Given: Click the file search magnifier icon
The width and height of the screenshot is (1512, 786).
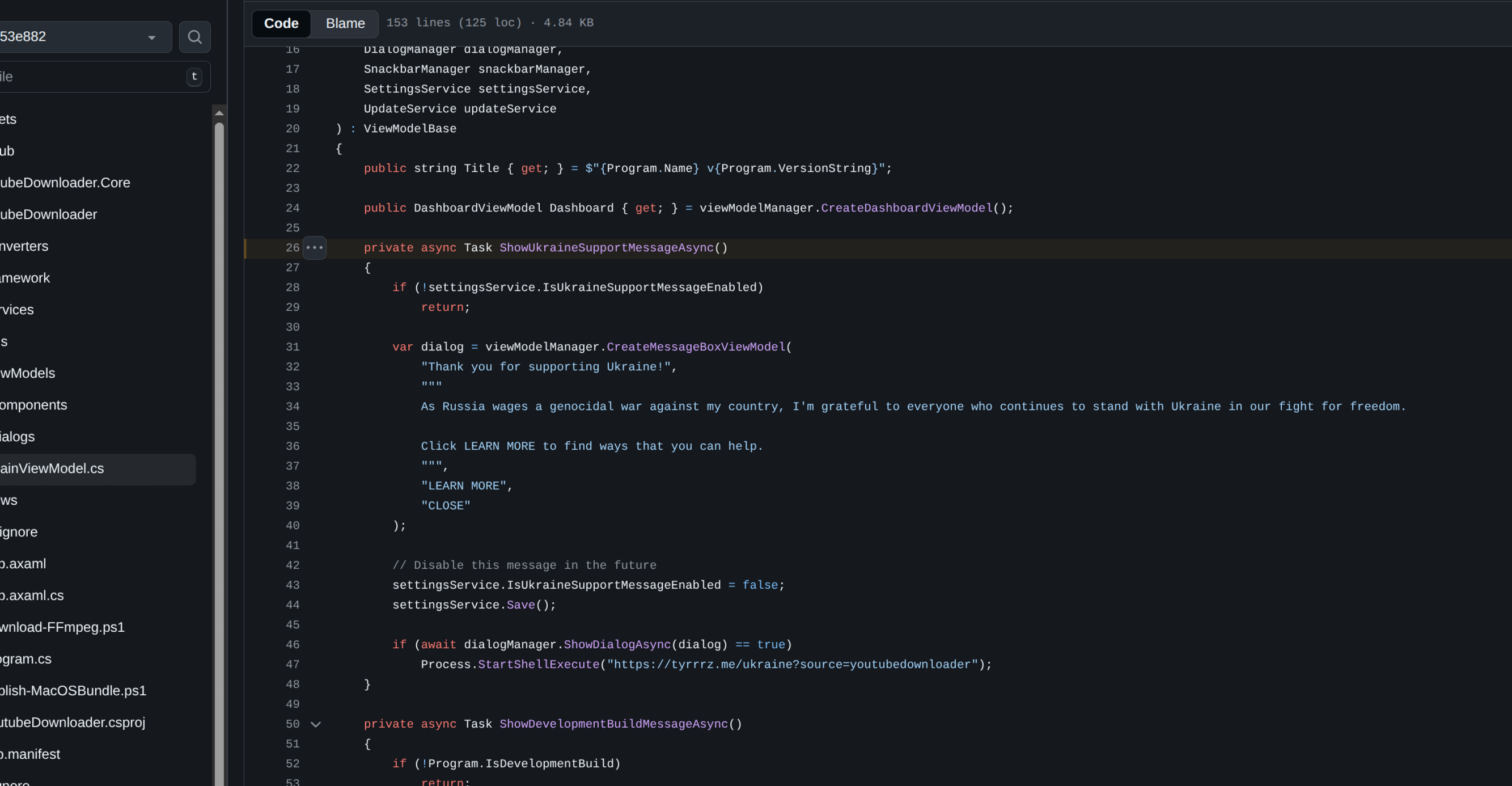Looking at the screenshot, I should click(195, 37).
